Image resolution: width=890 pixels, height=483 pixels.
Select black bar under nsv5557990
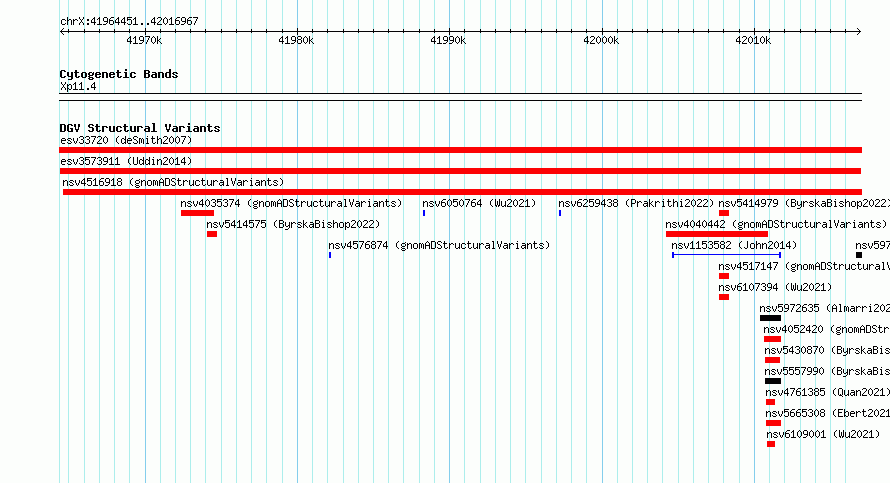tap(773, 381)
